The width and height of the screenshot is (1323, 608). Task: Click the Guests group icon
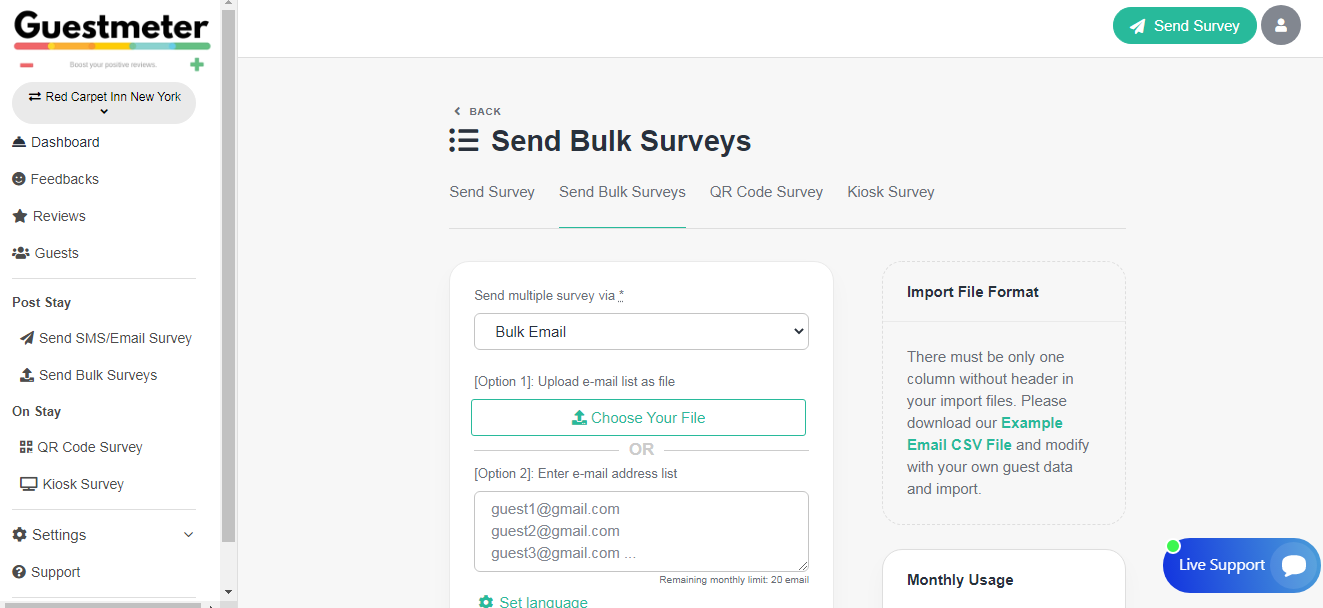point(20,253)
